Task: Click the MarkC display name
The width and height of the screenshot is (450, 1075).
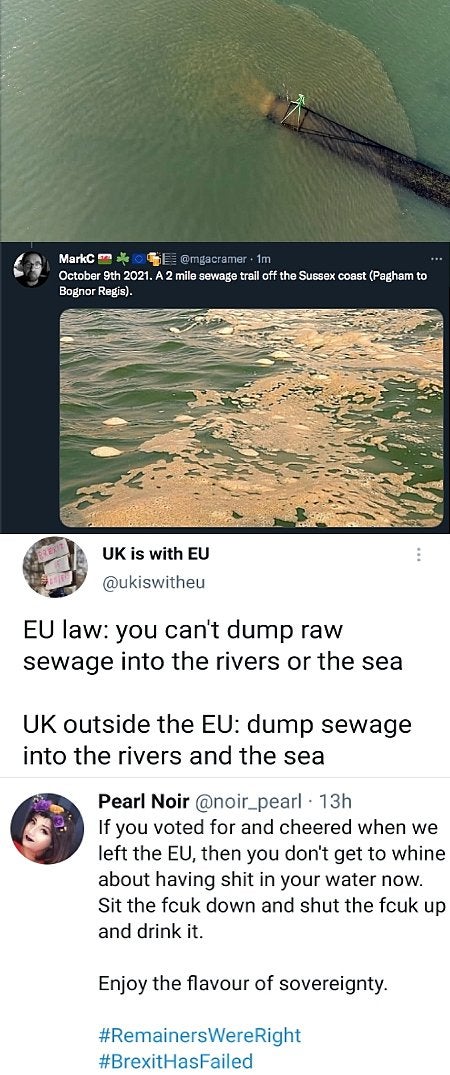Action: [77, 259]
